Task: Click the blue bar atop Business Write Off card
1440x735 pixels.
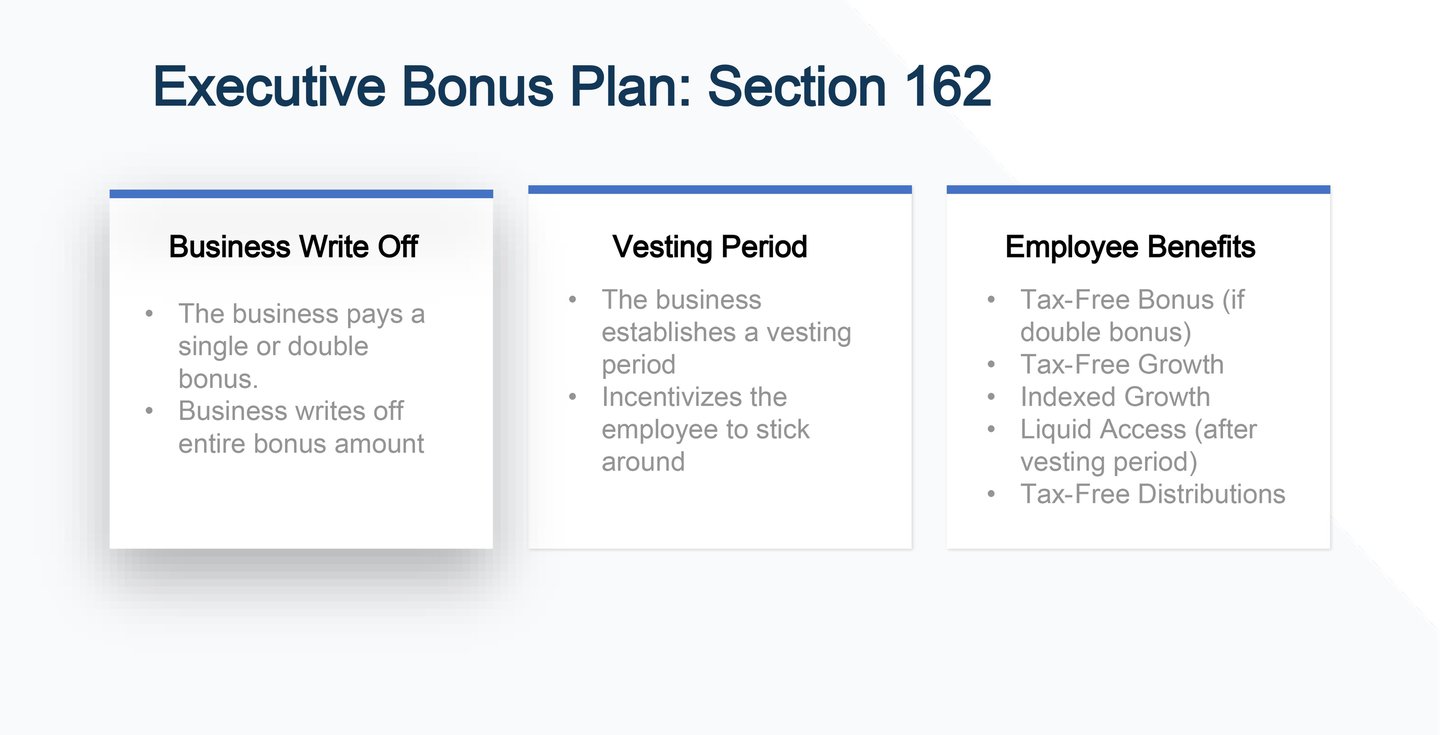Action: pos(301,194)
